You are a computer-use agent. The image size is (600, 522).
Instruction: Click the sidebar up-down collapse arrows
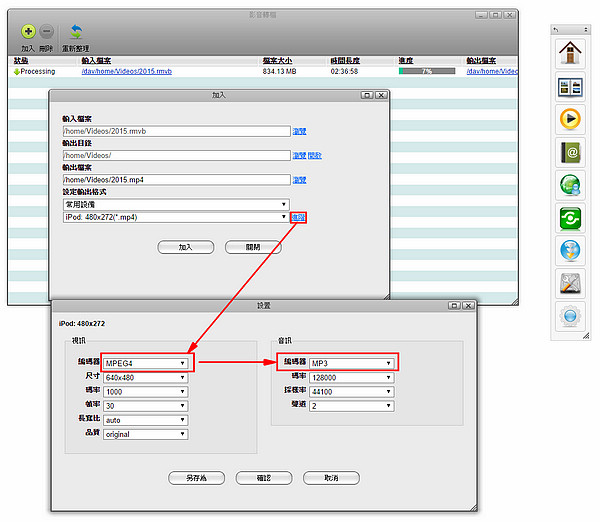(x=585, y=29)
